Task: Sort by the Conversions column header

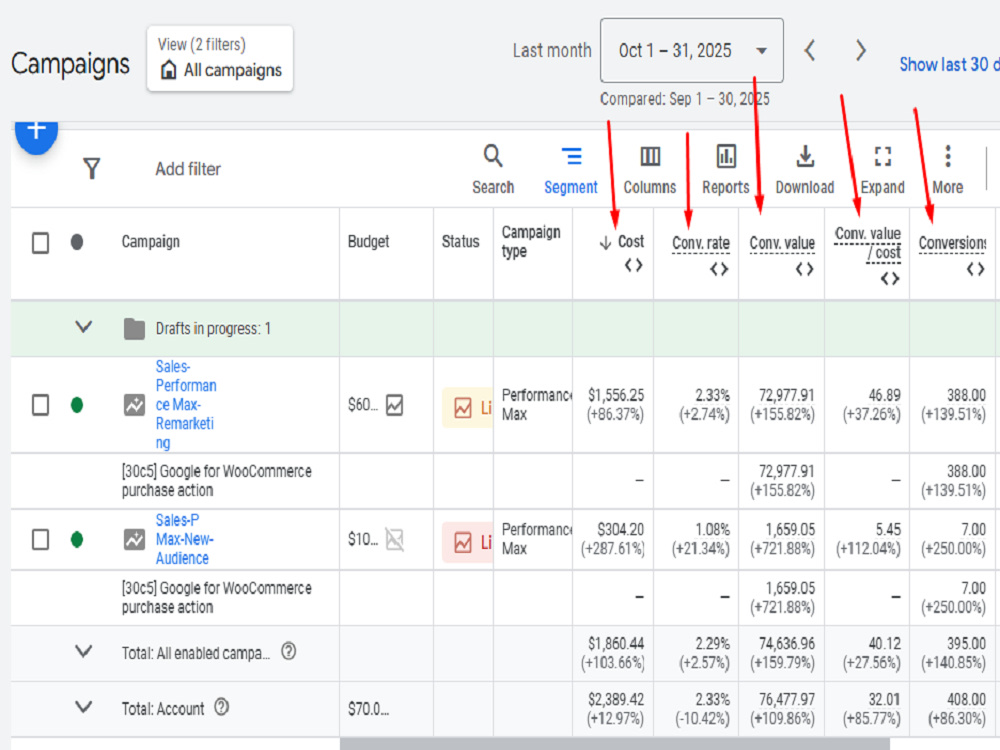Action: pos(953,244)
